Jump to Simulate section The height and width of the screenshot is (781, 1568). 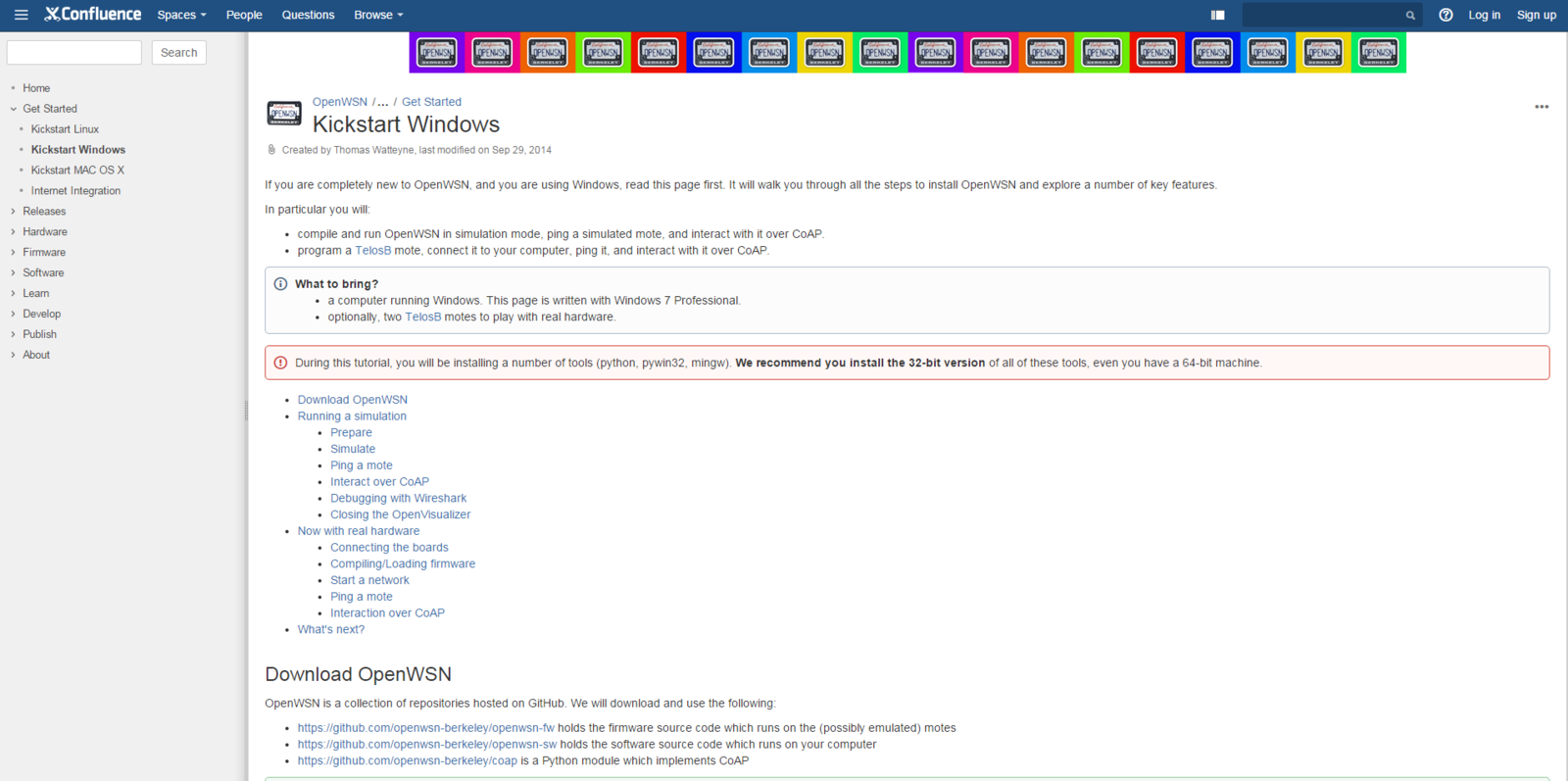[353, 450]
